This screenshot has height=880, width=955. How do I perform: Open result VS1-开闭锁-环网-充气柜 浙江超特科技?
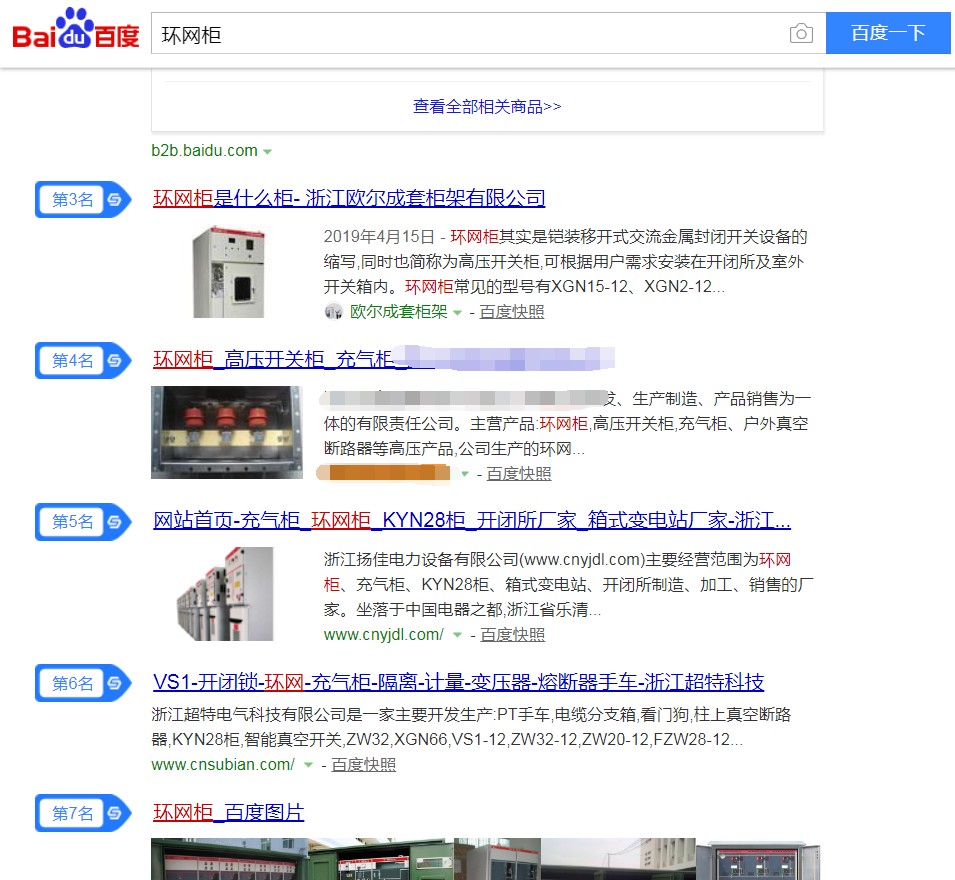459,681
